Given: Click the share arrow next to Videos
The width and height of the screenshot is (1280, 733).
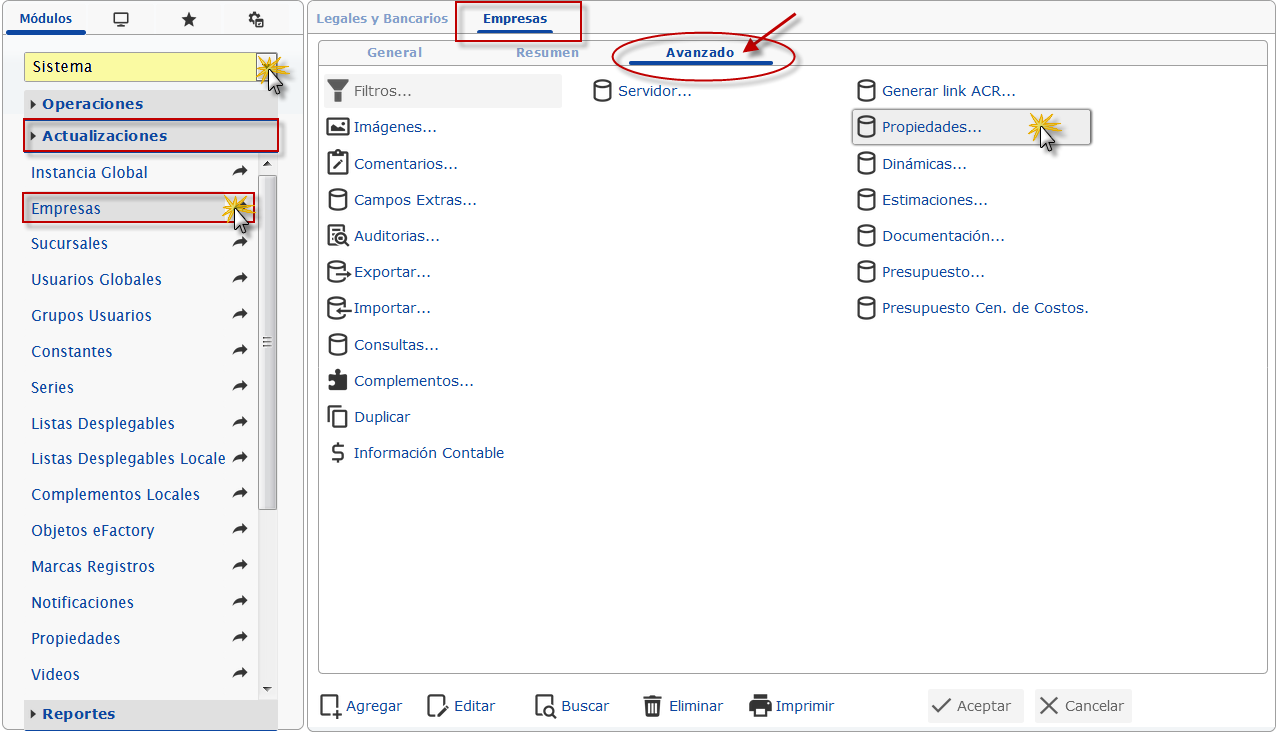Looking at the screenshot, I should coord(240,674).
